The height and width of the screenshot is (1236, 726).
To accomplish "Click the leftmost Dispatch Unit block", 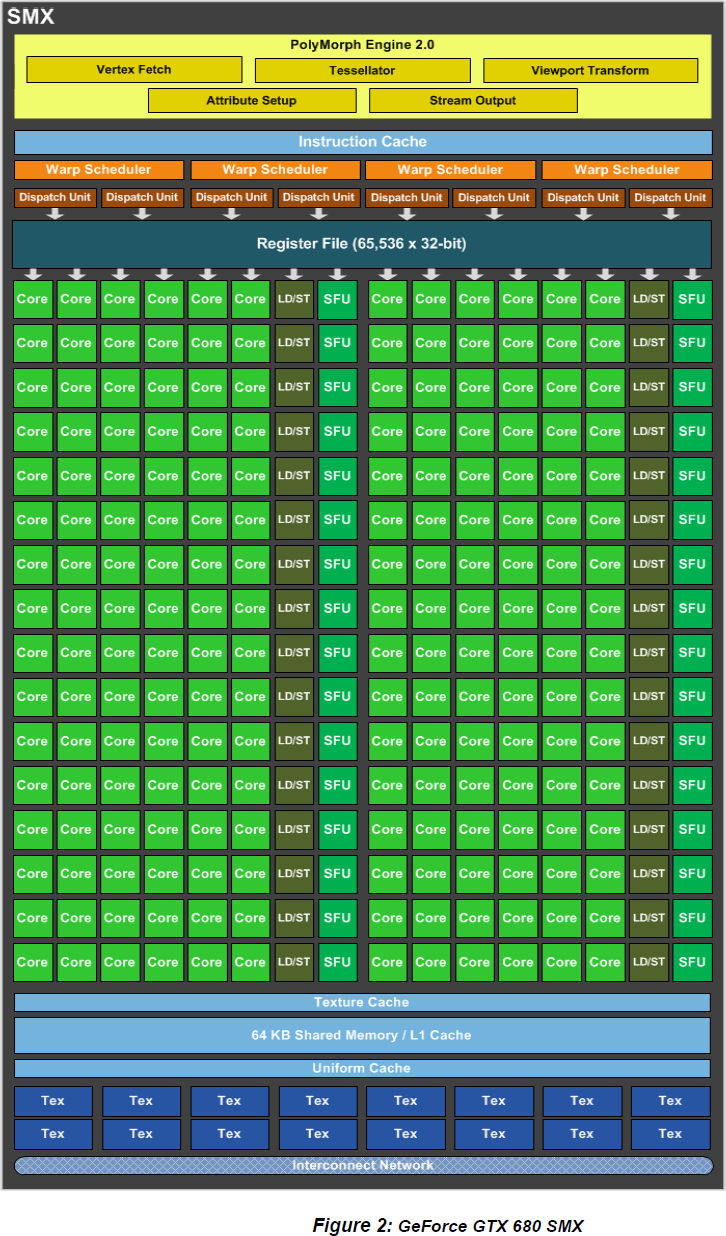I will click(x=56, y=198).
